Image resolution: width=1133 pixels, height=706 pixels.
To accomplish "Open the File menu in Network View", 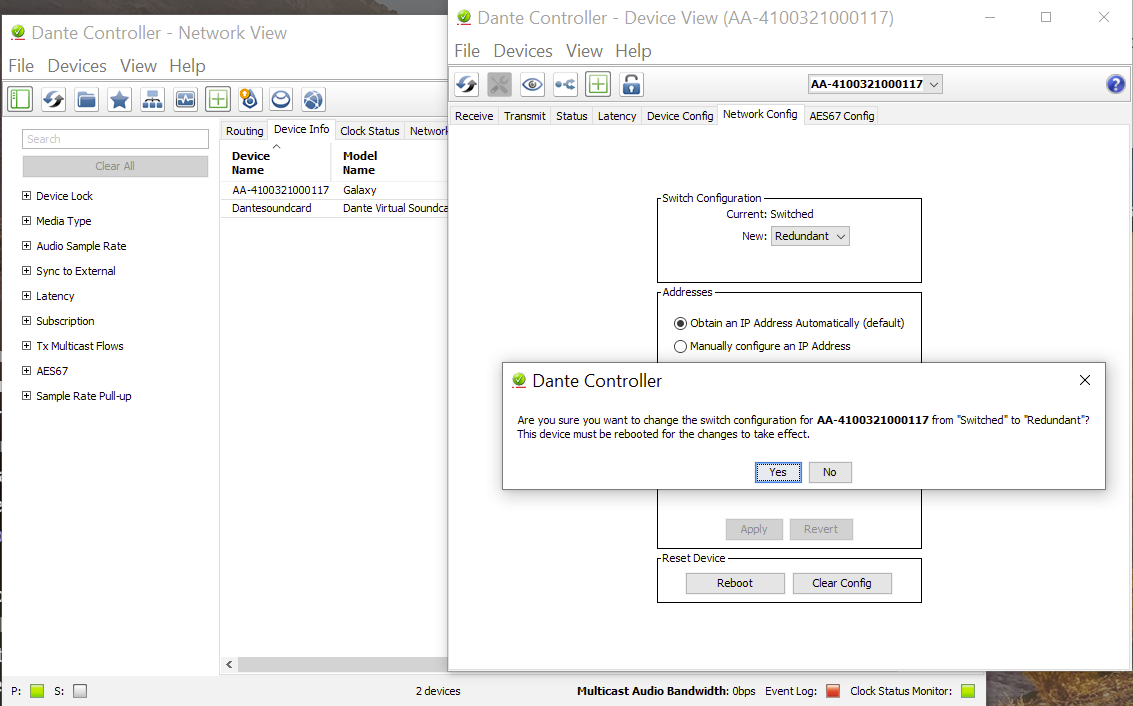I will [21, 66].
